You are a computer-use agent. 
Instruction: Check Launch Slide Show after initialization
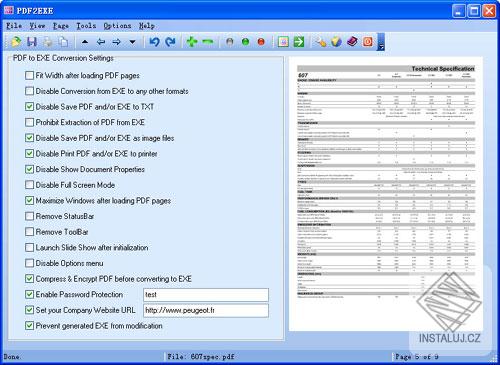click(x=29, y=248)
